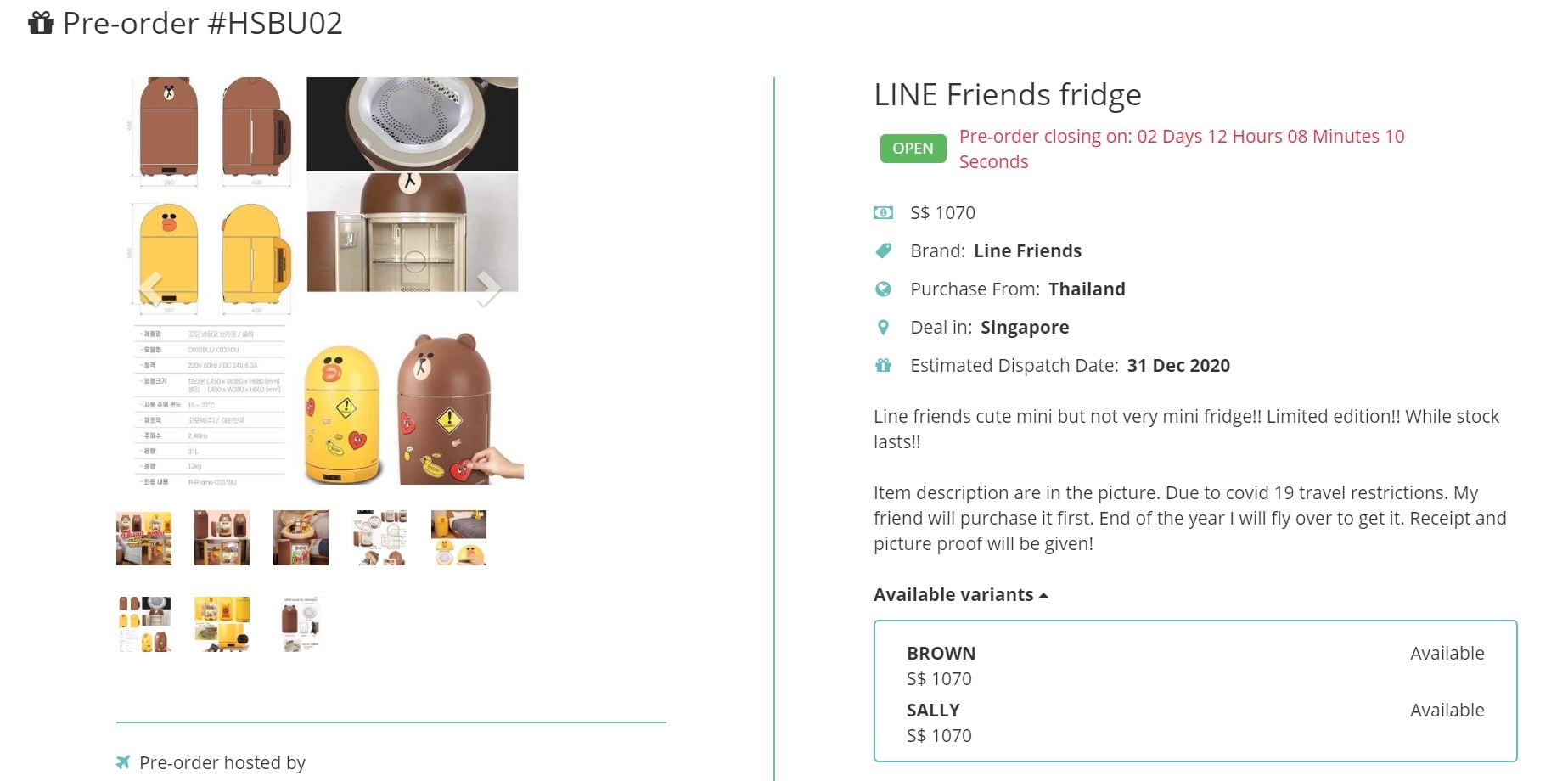1568x781 pixels.
Task: Click the Line Friends brand name
Action: point(1027,250)
